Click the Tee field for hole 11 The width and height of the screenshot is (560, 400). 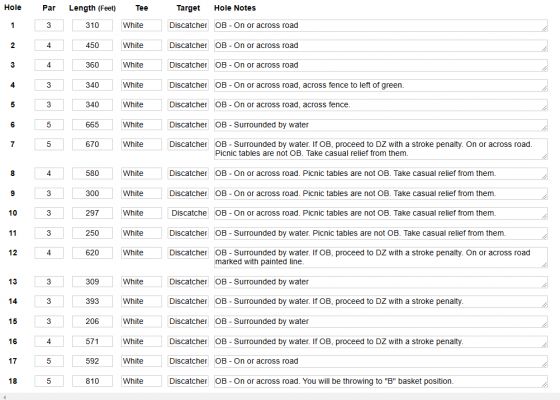(141, 233)
